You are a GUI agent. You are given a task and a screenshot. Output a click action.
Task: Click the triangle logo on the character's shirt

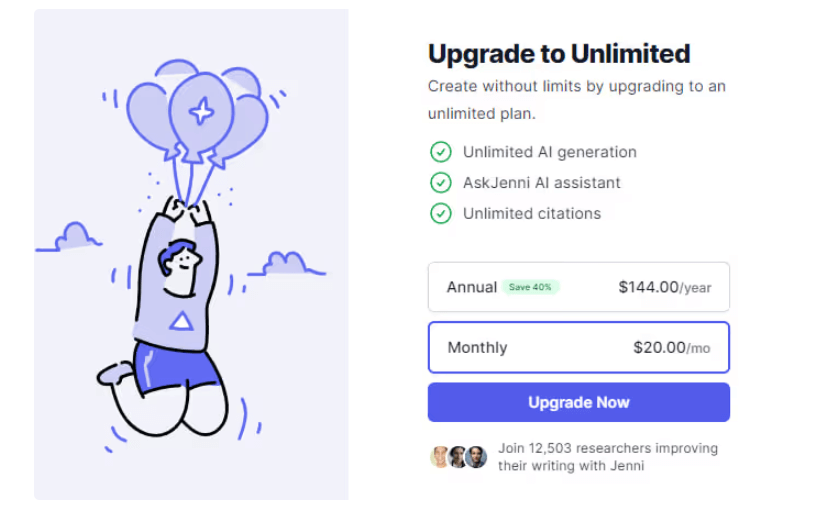[x=180, y=320]
